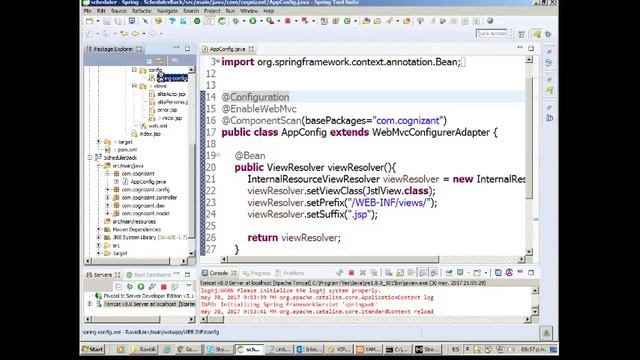This screenshot has height=360, width=640.
Task: Click the Debug bug icon in toolbar
Action: [236, 21]
